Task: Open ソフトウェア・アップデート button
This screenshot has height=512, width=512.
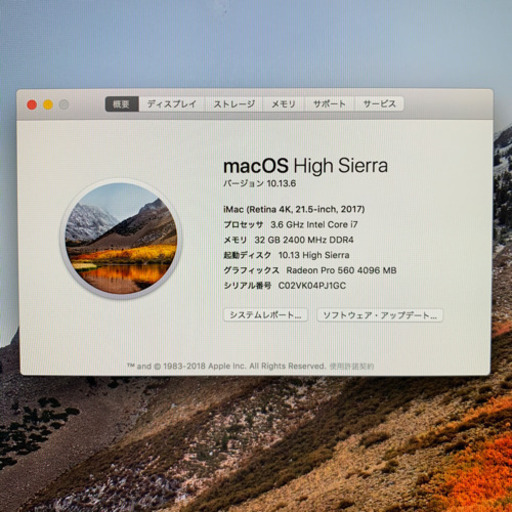Action: [x=380, y=315]
